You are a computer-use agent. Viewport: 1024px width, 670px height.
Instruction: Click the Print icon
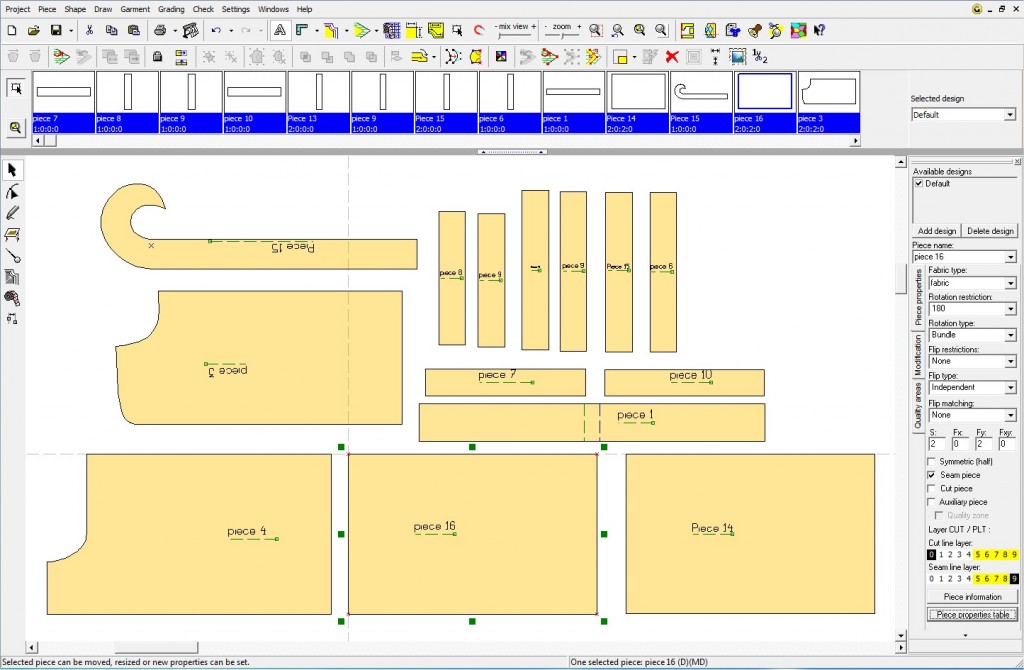pos(160,31)
